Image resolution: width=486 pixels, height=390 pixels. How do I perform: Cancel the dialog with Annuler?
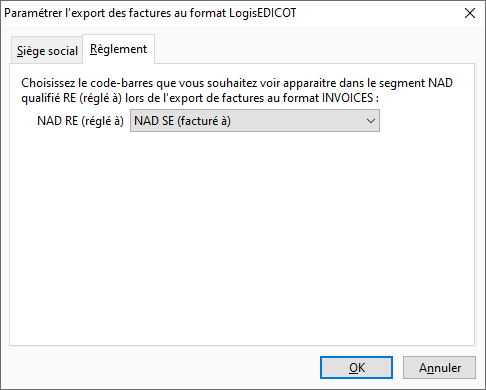coord(439,367)
